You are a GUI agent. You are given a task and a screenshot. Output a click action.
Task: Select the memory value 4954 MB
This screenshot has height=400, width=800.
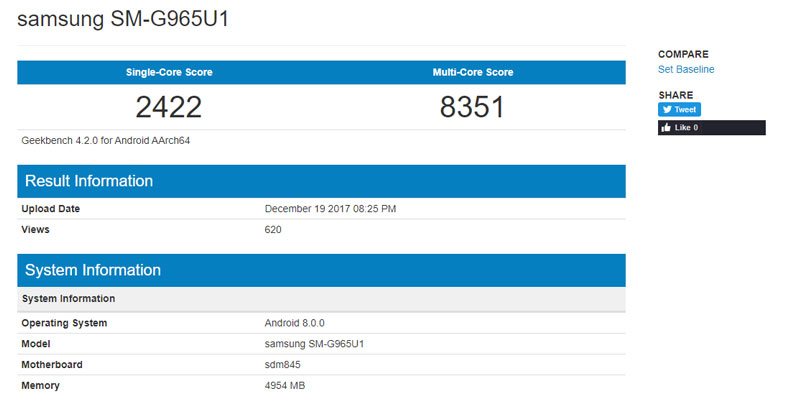(x=285, y=386)
